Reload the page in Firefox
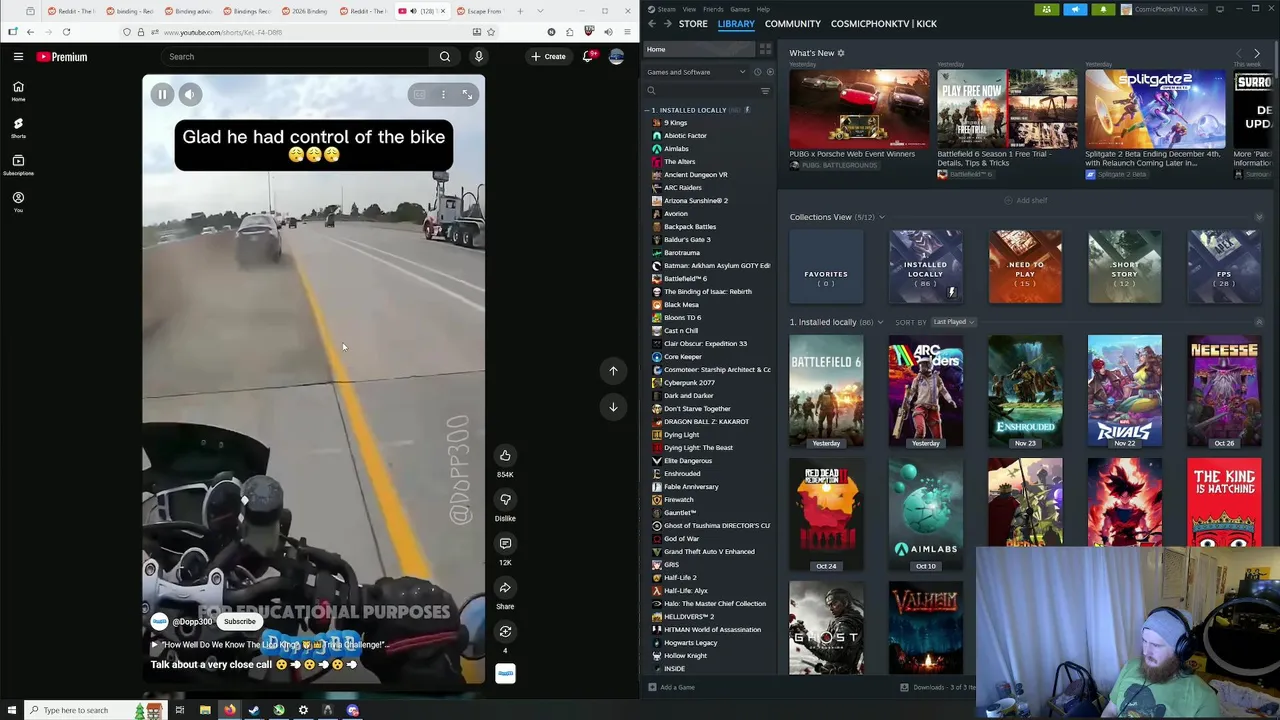Image resolution: width=1280 pixels, height=720 pixels. pyautogui.click(x=66, y=32)
